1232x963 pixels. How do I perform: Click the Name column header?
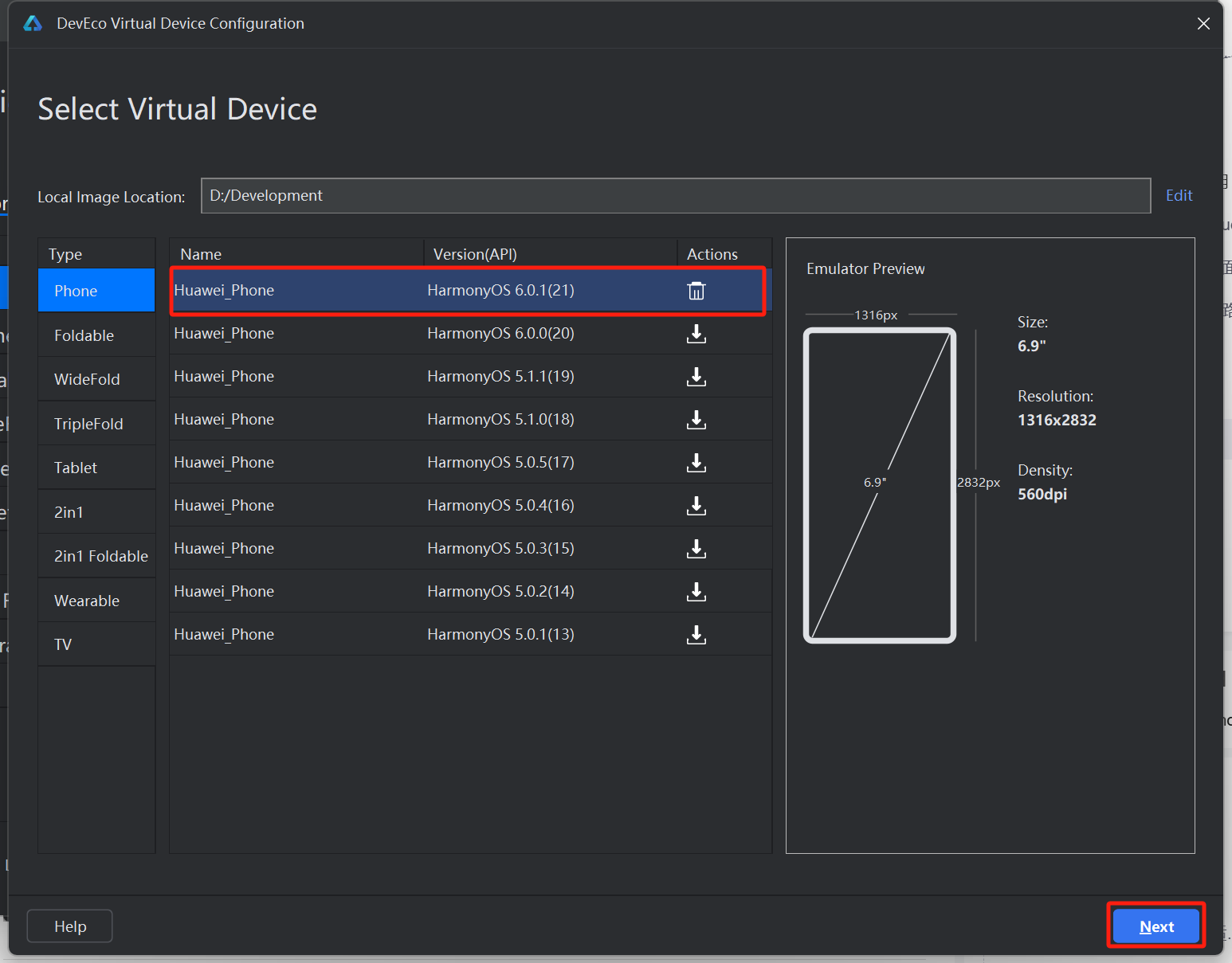(x=296, y=254)
